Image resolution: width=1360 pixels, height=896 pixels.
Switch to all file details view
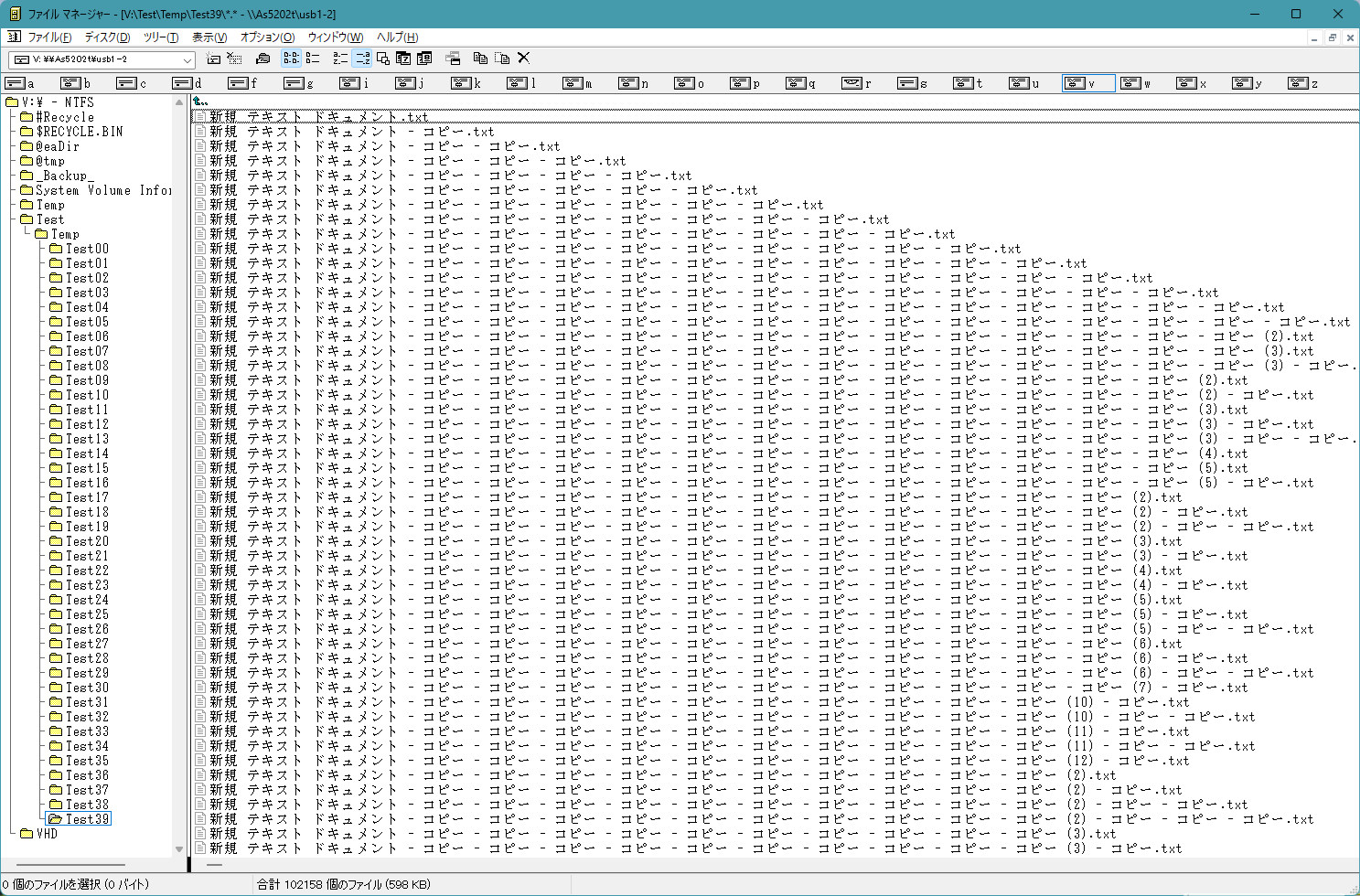[313, 59]
